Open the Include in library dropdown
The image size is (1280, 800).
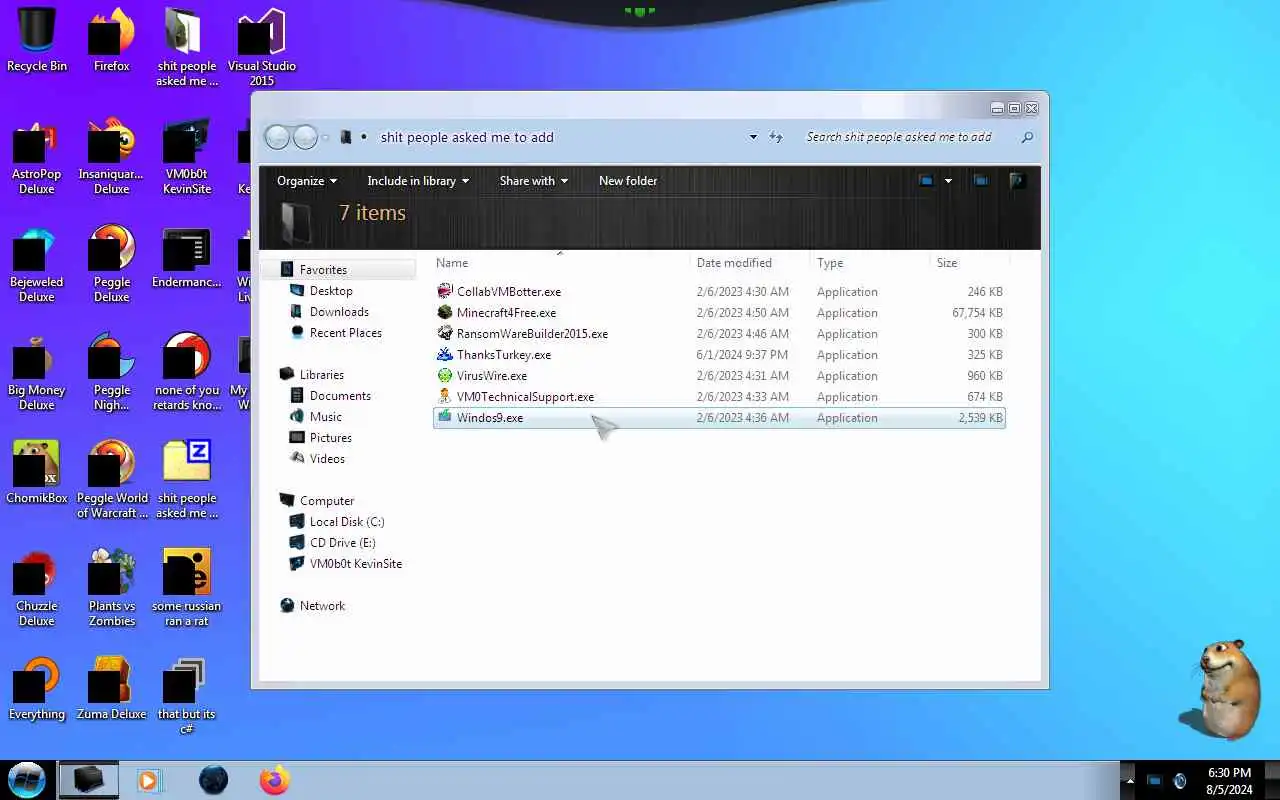[418, 181]
